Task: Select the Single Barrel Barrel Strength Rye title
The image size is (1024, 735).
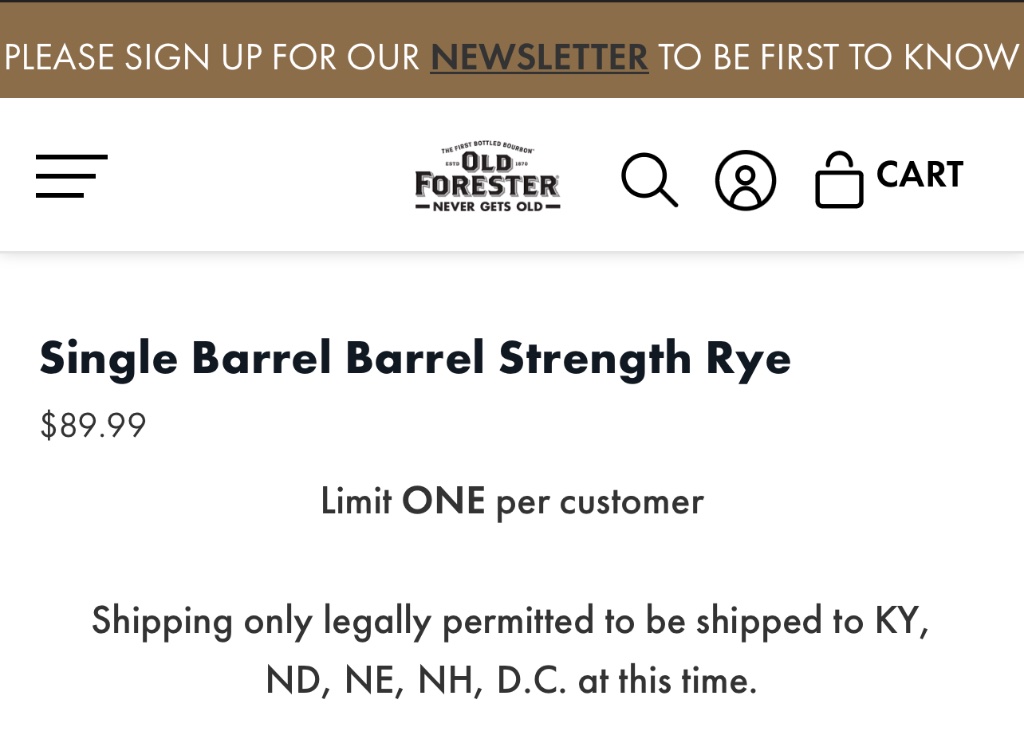Action: [415, 358]
